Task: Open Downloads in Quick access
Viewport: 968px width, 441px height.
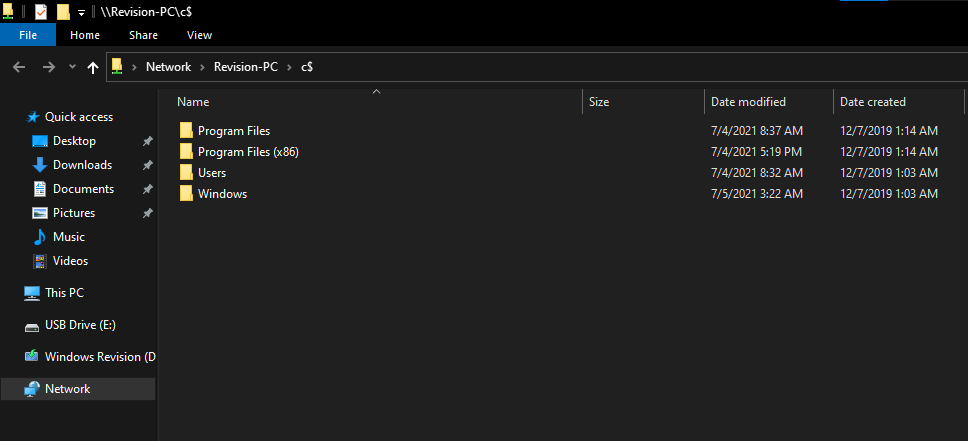Action: click(82, 165)
